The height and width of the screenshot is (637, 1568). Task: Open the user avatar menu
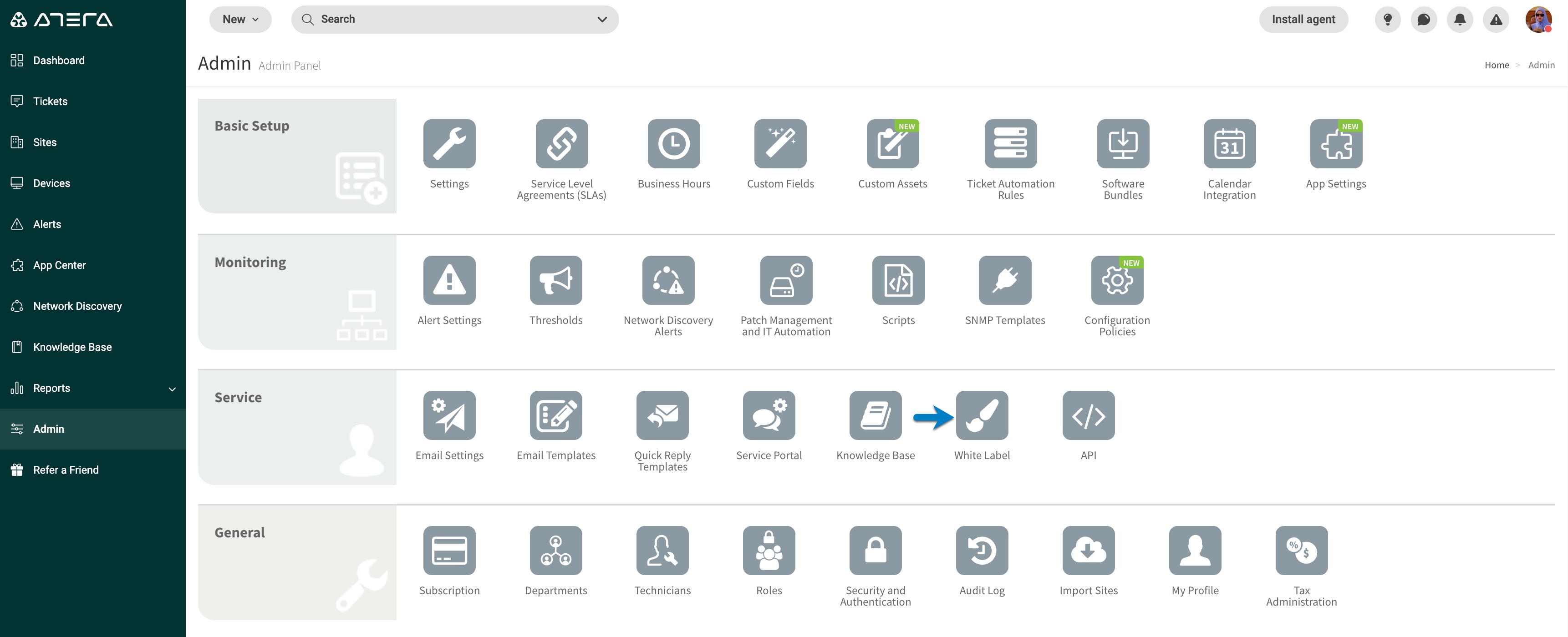pos(1538,20)
